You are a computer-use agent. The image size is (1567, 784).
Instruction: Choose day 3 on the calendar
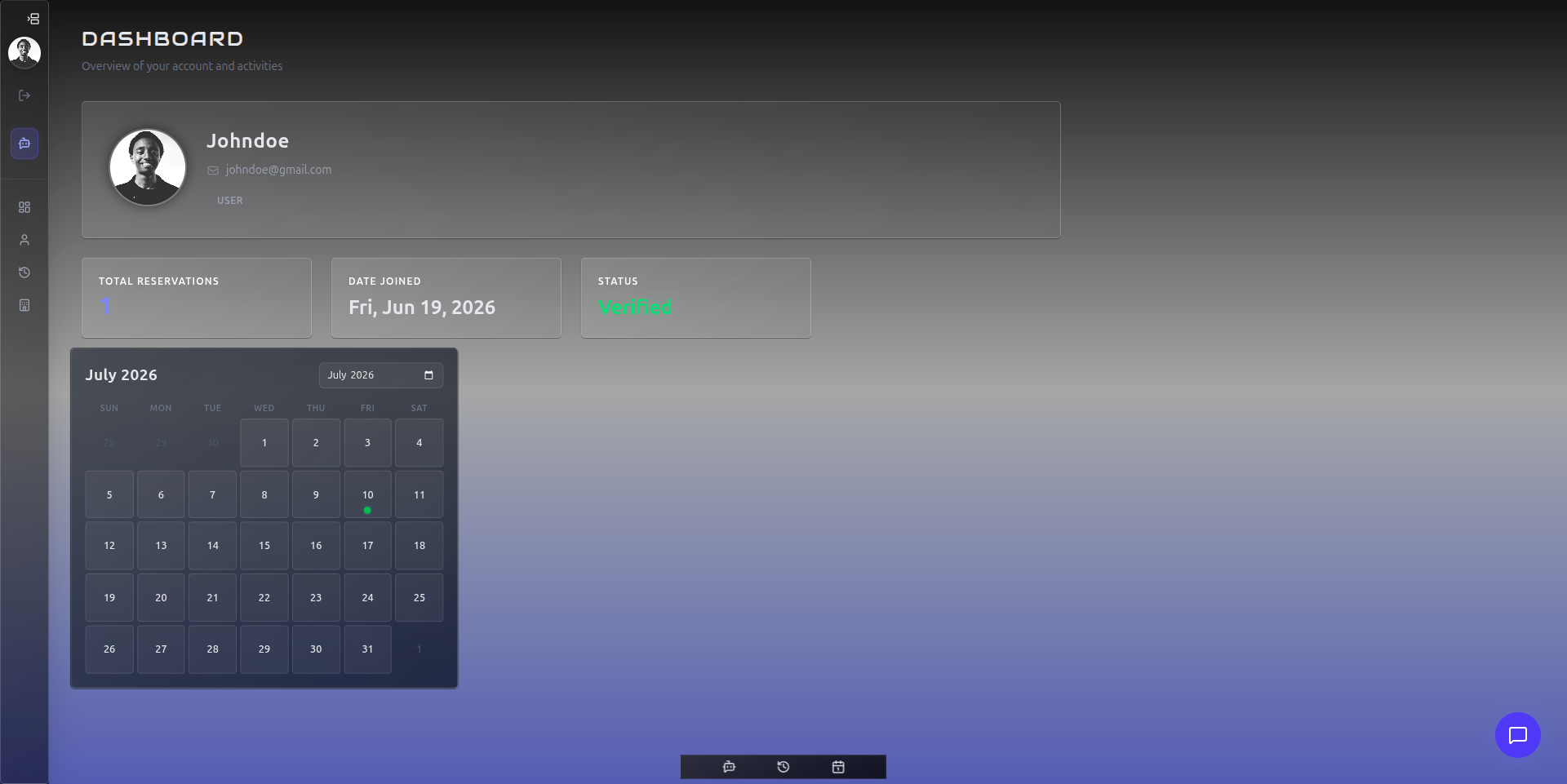coord(367,443)
